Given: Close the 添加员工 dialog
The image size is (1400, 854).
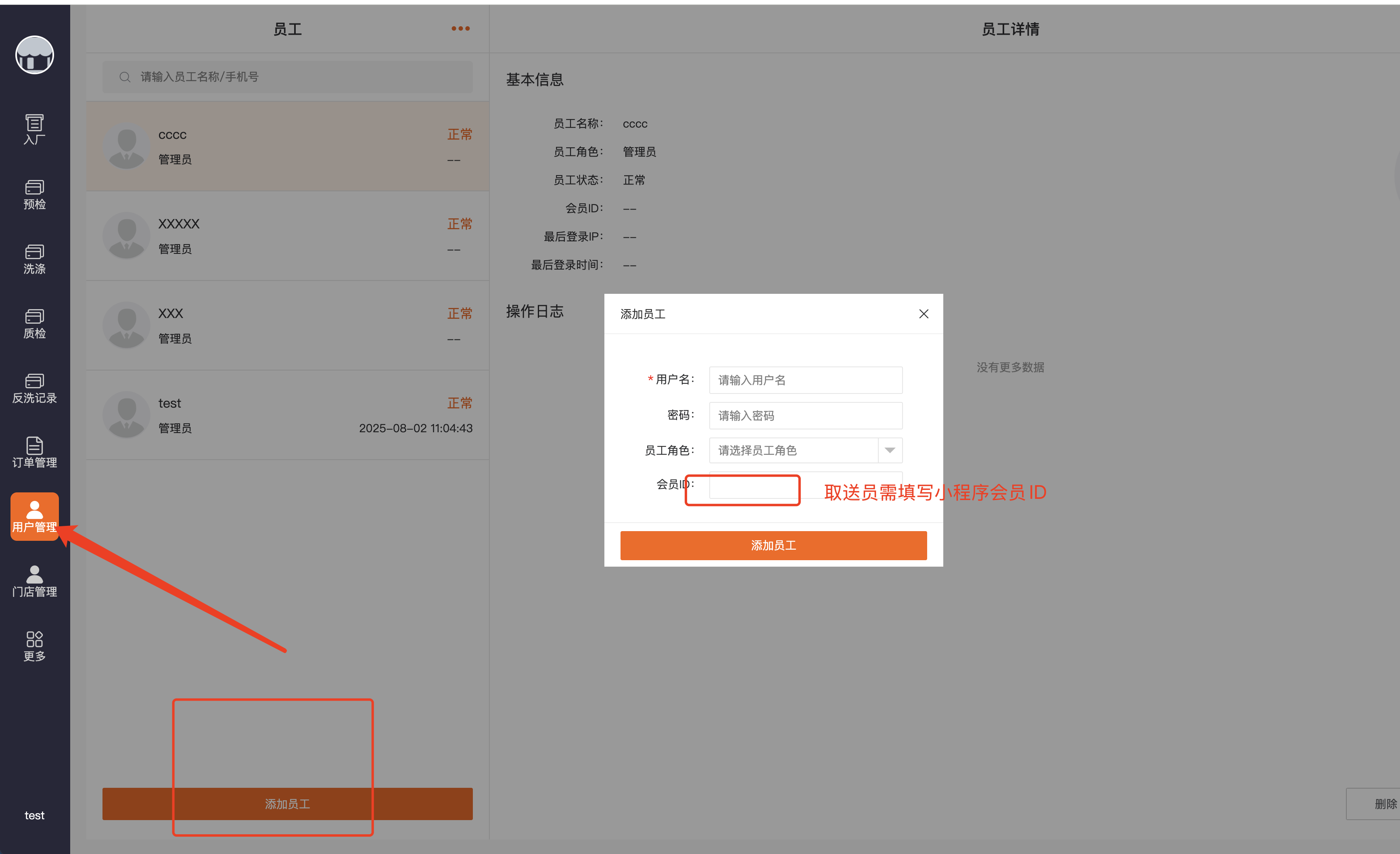Looking at the screenshot, I should click(x=923, y=314).
